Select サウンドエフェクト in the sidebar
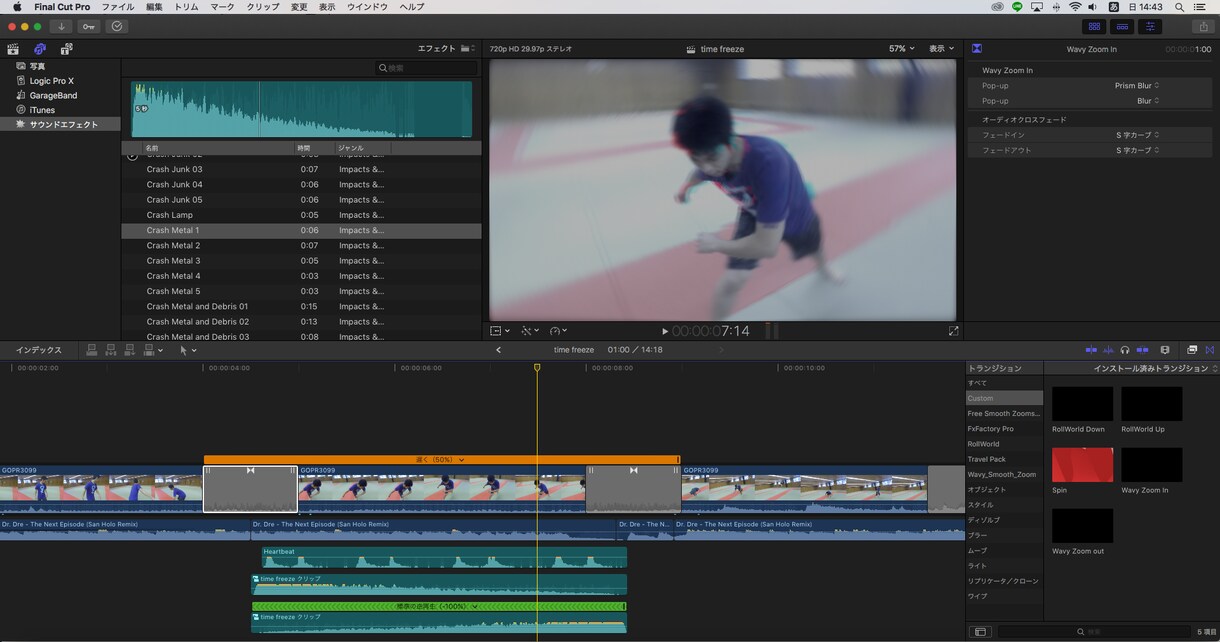 [61, 125]
